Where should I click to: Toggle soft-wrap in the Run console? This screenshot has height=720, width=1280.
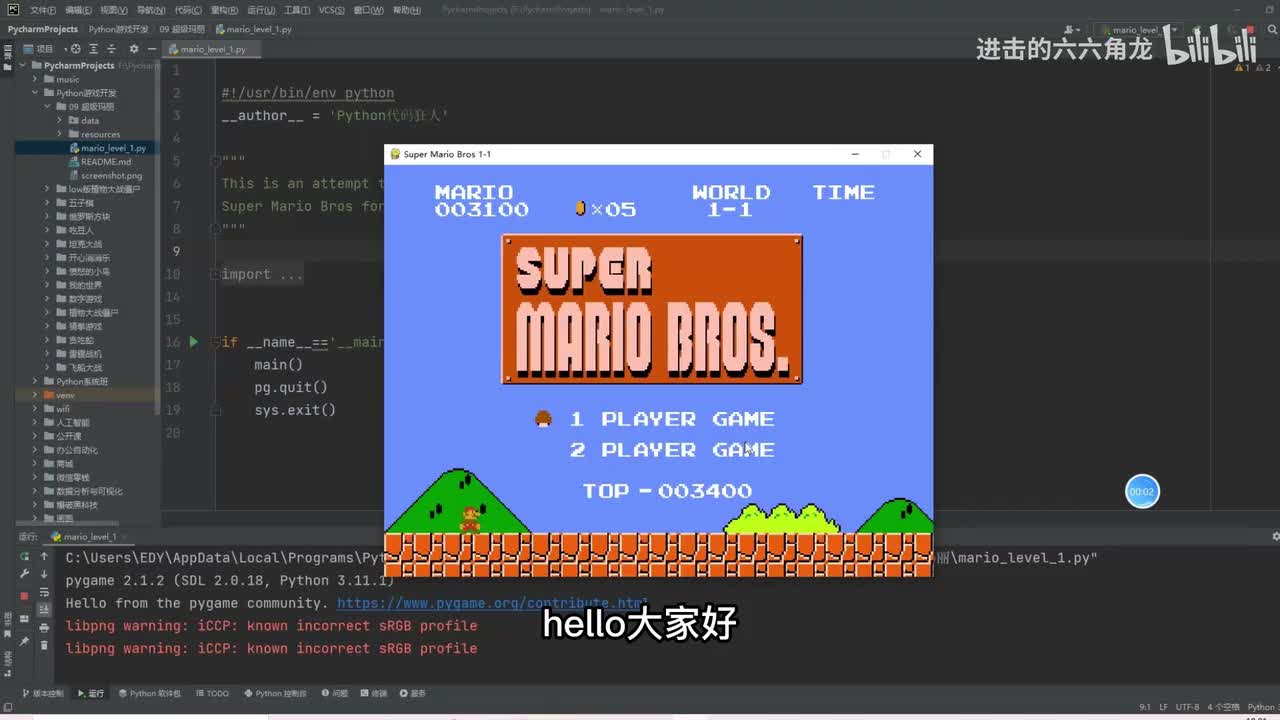pos(44,593)
